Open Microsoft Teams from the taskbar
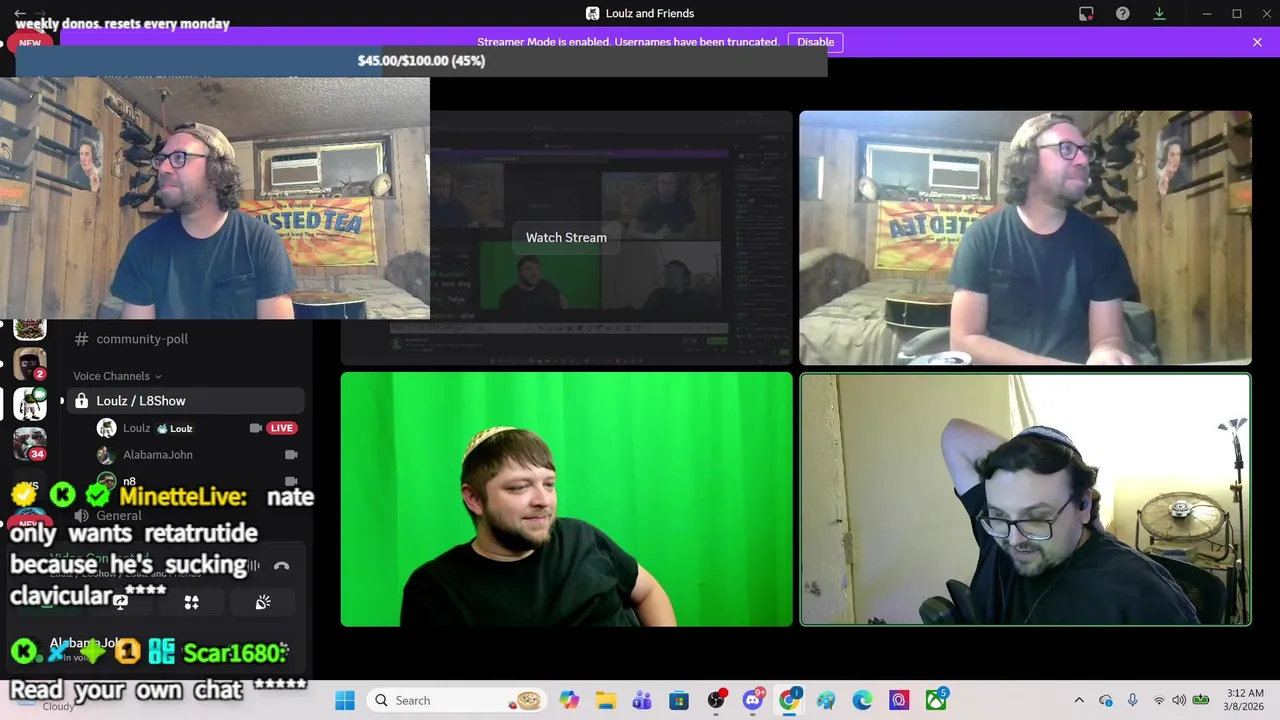 point(642,700)
